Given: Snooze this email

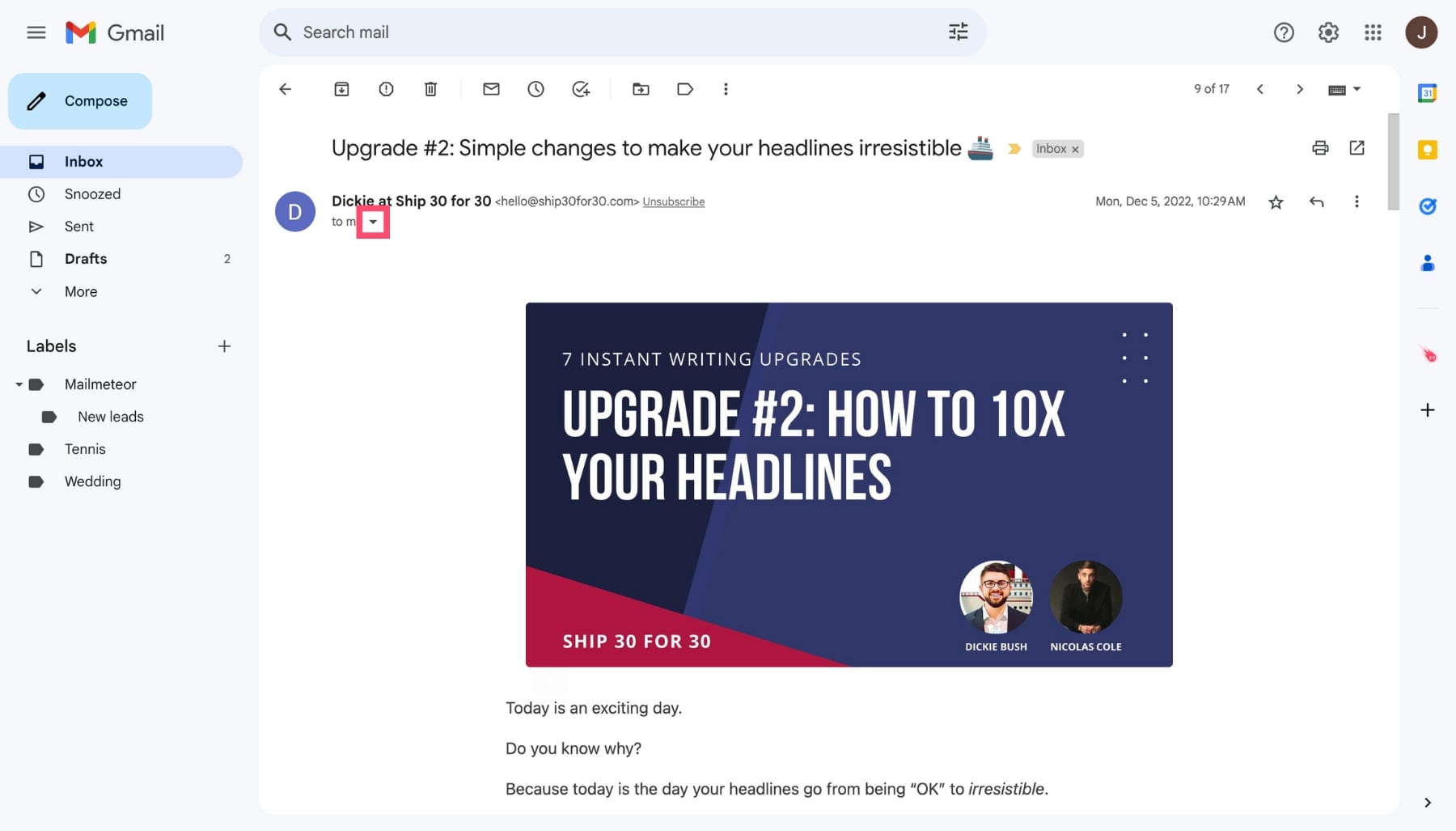Looking at the screenshot, I should (535, 89).
